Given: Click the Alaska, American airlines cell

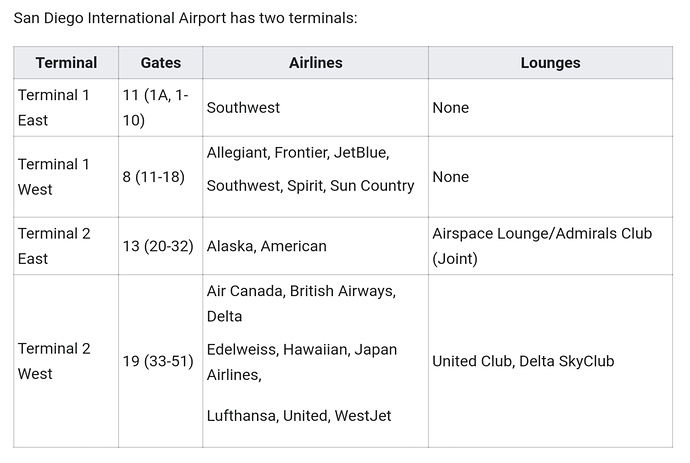Looking at the screenshot, I should 316,246.
